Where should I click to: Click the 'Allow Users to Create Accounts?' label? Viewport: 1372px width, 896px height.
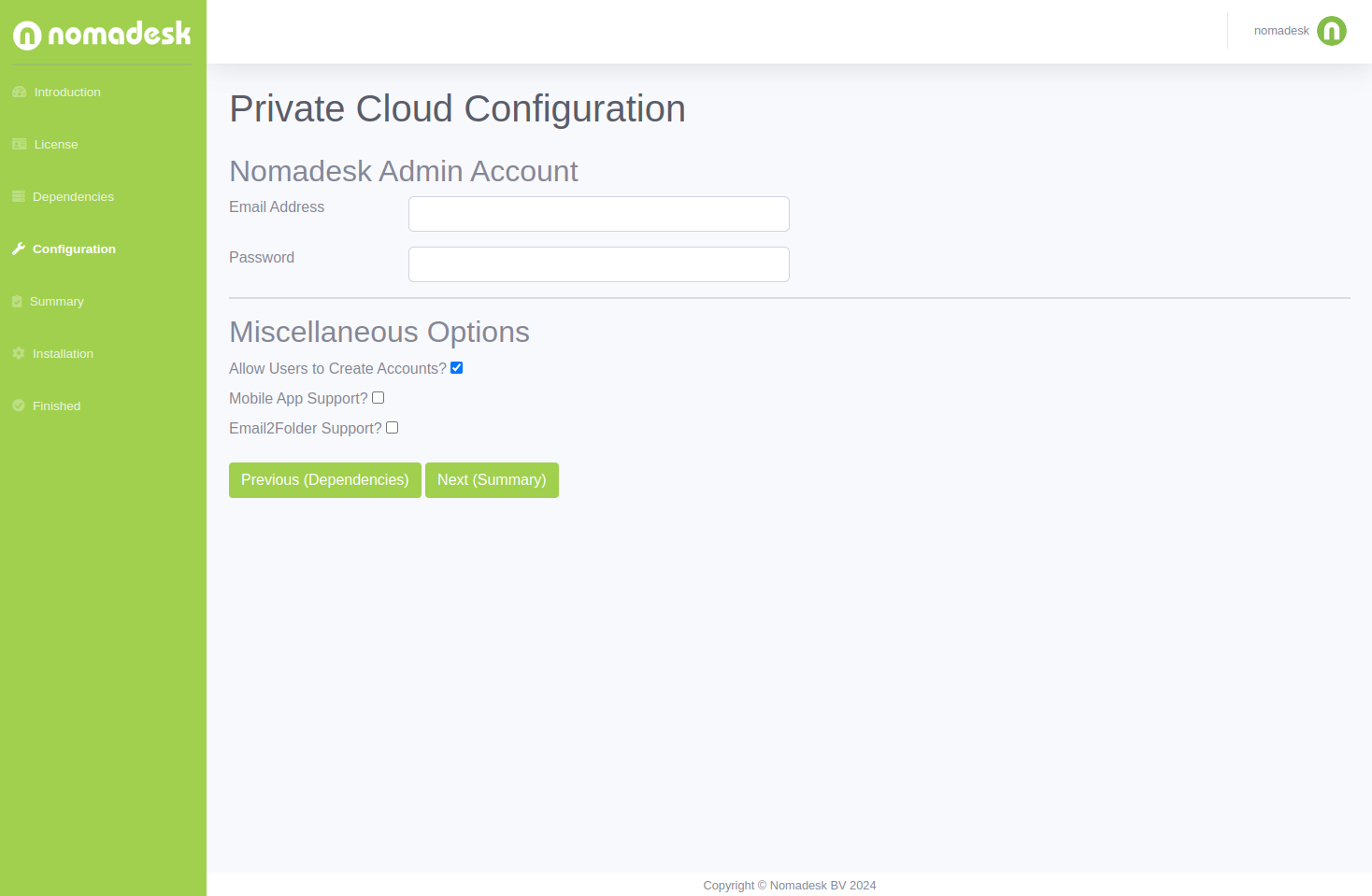pos(337,368)
